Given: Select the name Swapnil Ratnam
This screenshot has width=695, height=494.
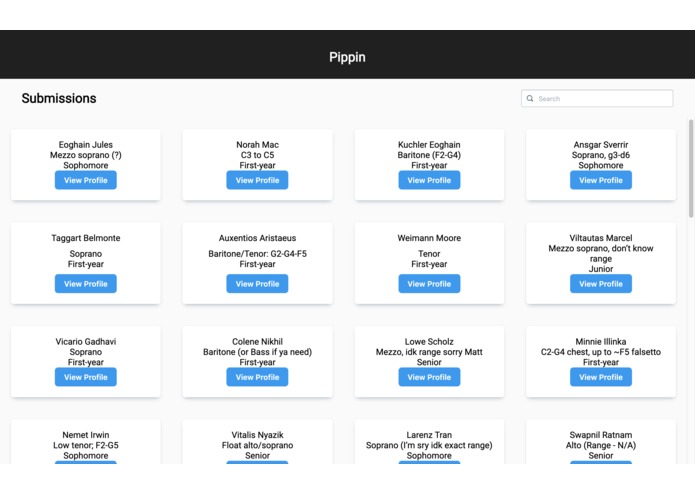Looking at the screenshot, I should (601, 435).
